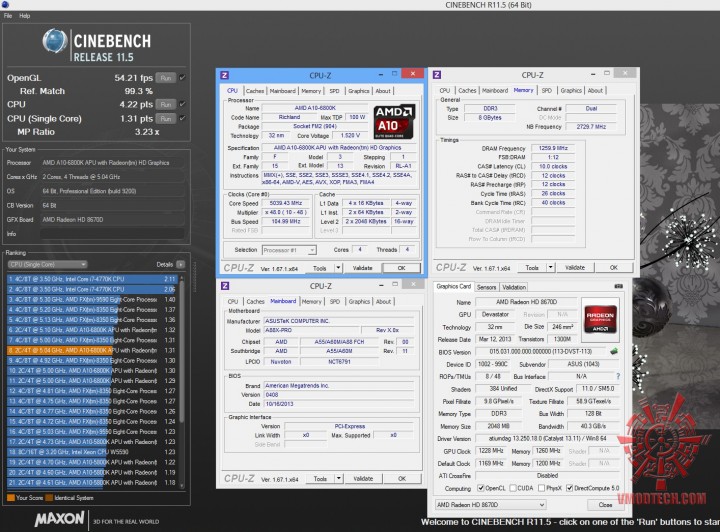Viewport: 720px width, 532px height.
Task: Open the File menu in Cinebench
Action: point(8,16)
